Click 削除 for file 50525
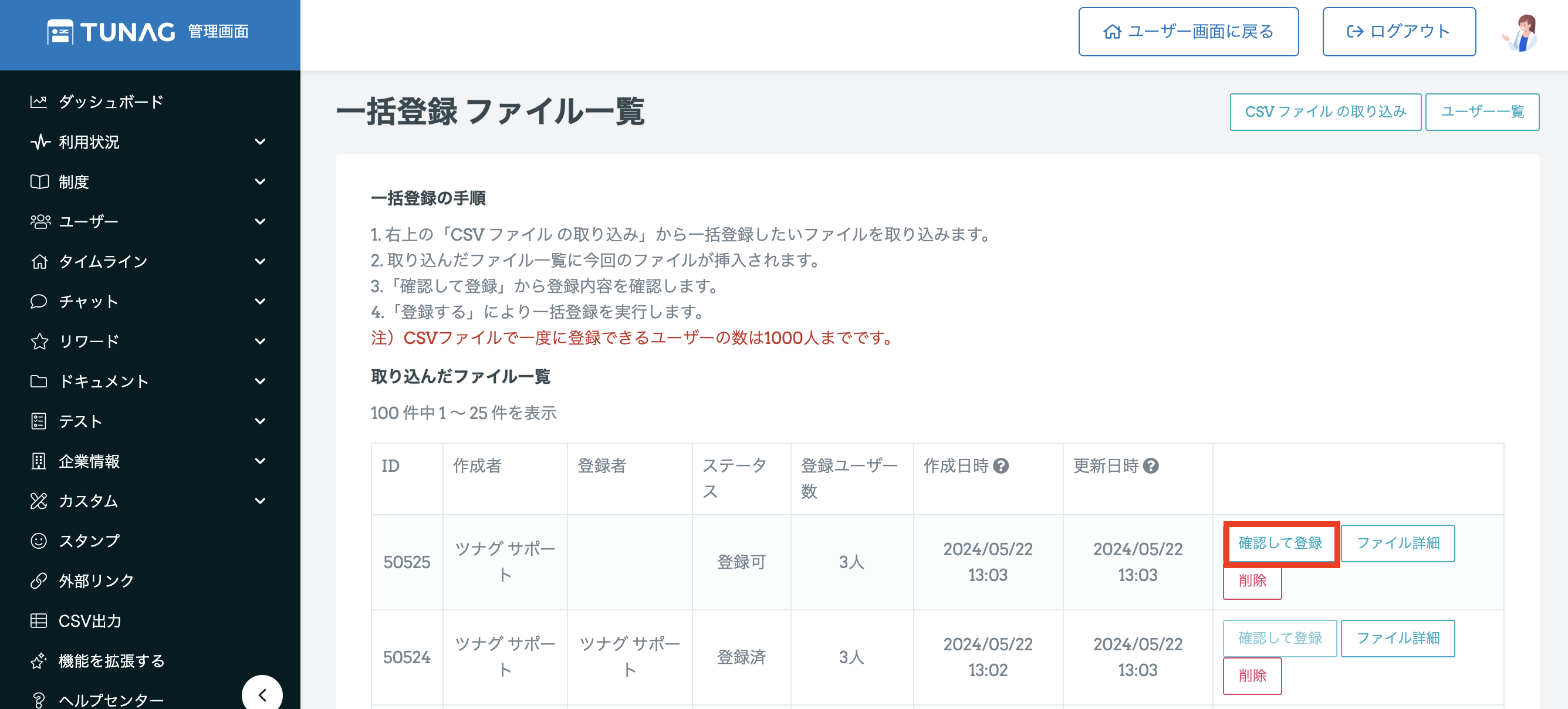Viewport: 1568px width, 709px height. click(x=1252, y=580)
